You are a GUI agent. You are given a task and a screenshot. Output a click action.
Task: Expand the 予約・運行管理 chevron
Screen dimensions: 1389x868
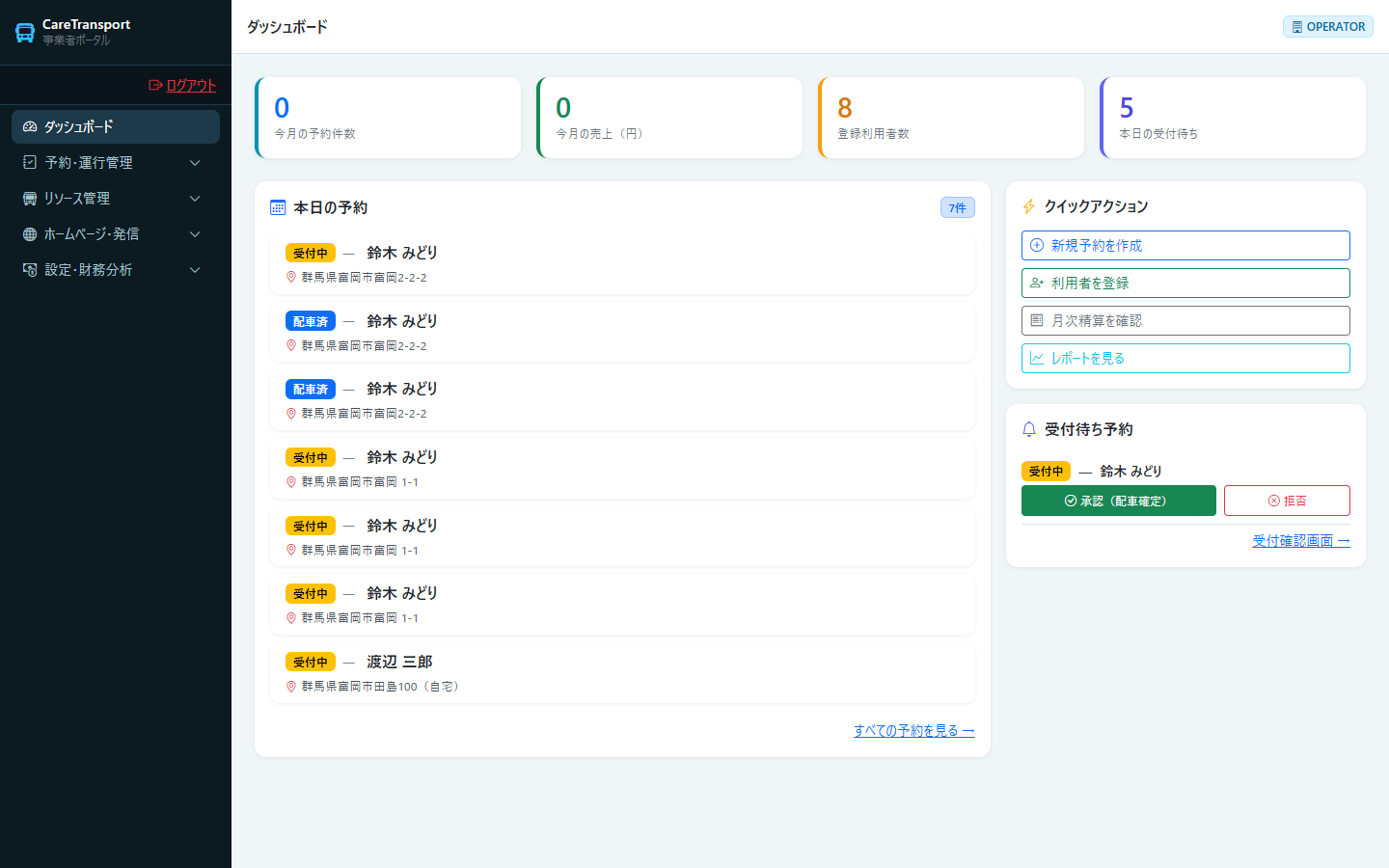pos(195,163)
